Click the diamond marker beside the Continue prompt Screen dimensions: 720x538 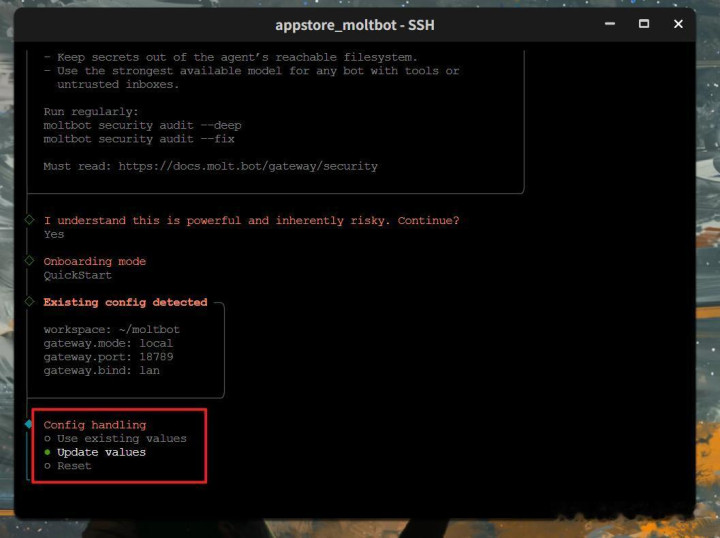pyautogui.click(x=29, y=220)
